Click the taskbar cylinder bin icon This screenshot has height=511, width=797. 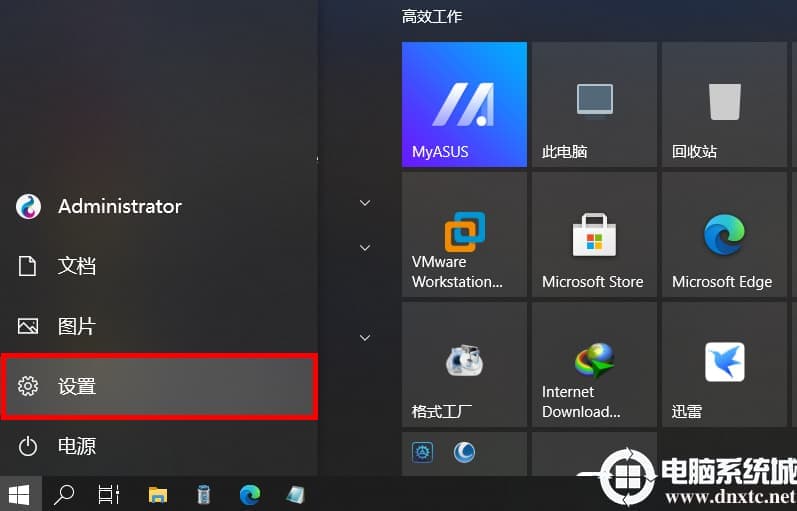[x=203, y=494]
